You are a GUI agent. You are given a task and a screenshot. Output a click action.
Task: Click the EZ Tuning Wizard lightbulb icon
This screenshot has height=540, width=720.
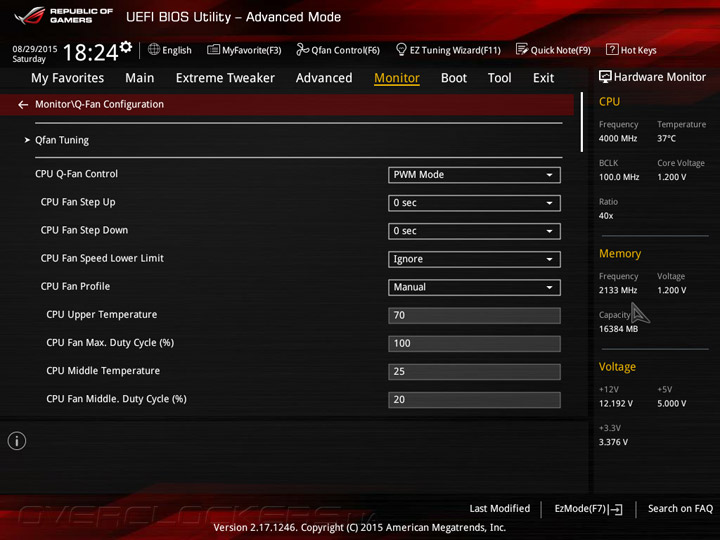pos(401,49)
